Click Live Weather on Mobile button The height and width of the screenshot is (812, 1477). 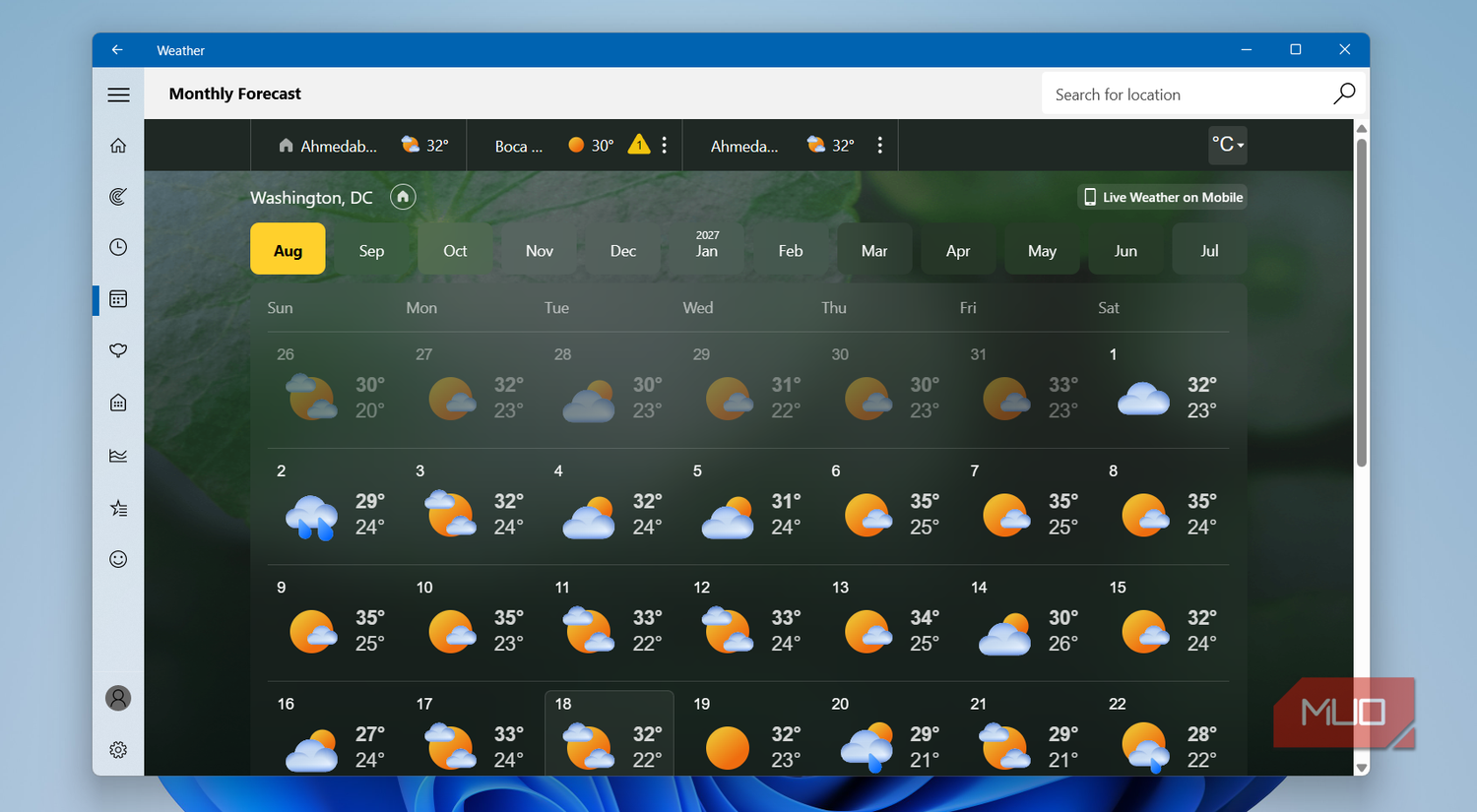coord(1163,197)
